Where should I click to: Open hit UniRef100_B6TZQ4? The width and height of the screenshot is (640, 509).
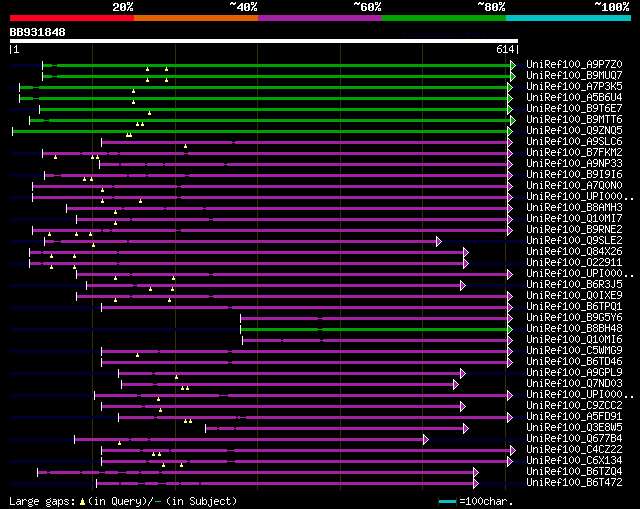click(x=574, y=472)
